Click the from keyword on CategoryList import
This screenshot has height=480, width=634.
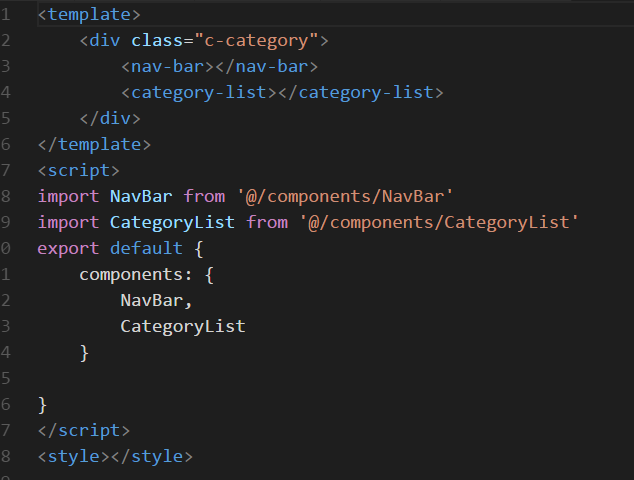[267, 222]
